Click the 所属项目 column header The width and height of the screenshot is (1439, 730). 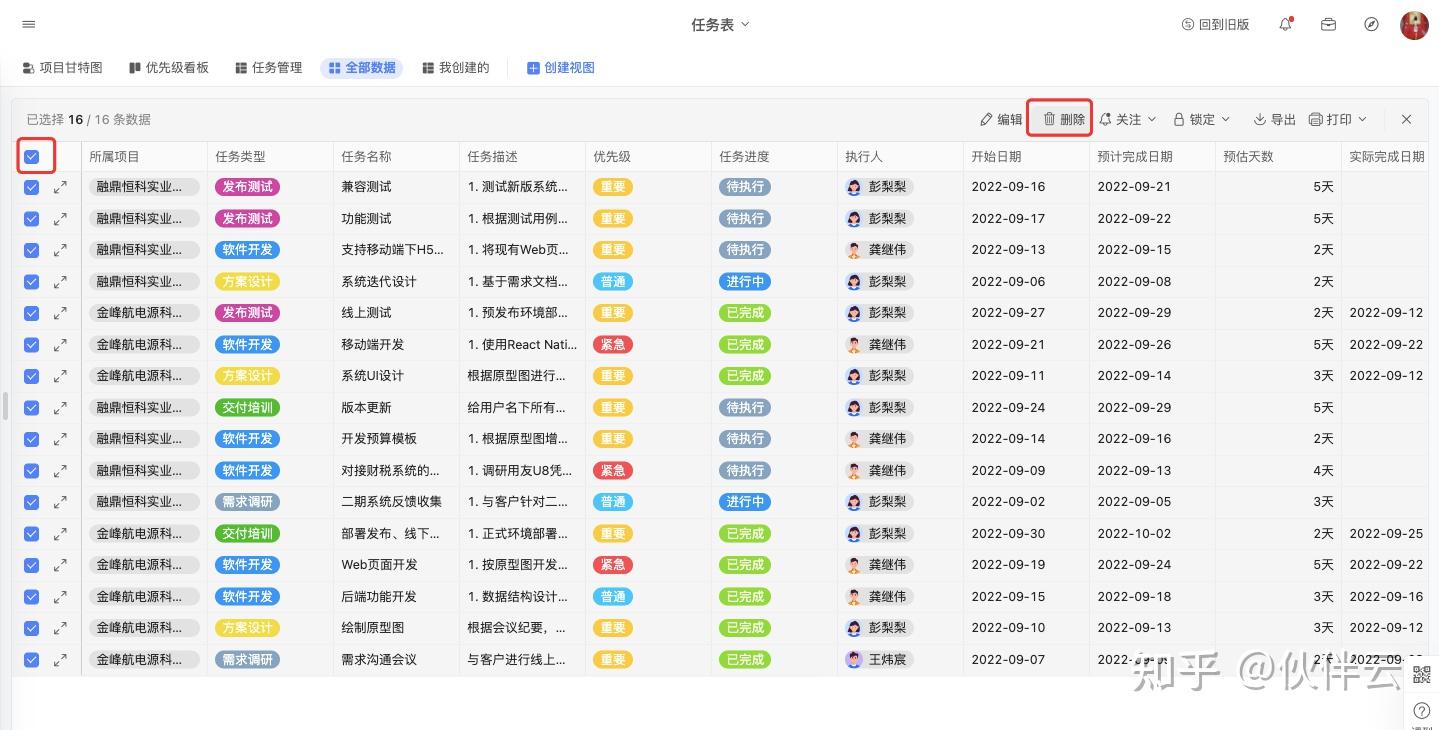click(144, 156)
